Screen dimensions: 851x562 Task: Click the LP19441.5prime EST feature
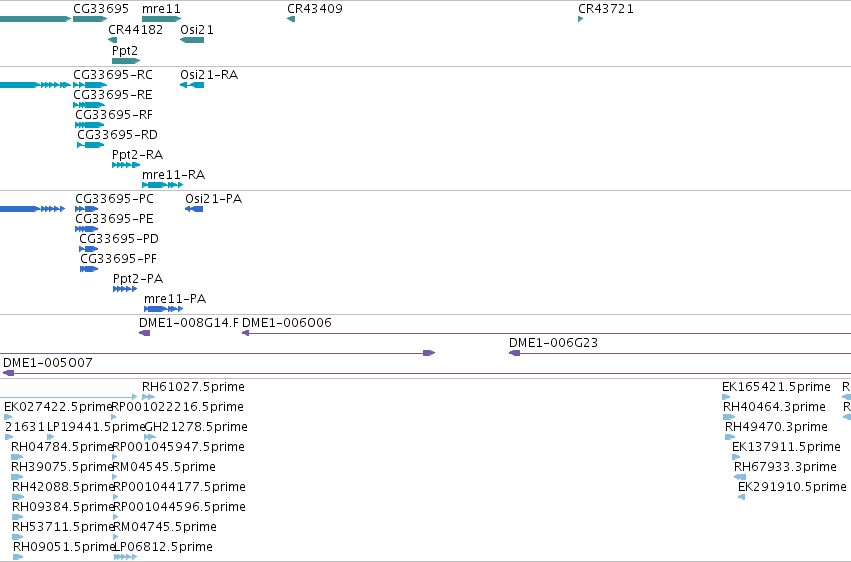[x=50, y=437]
